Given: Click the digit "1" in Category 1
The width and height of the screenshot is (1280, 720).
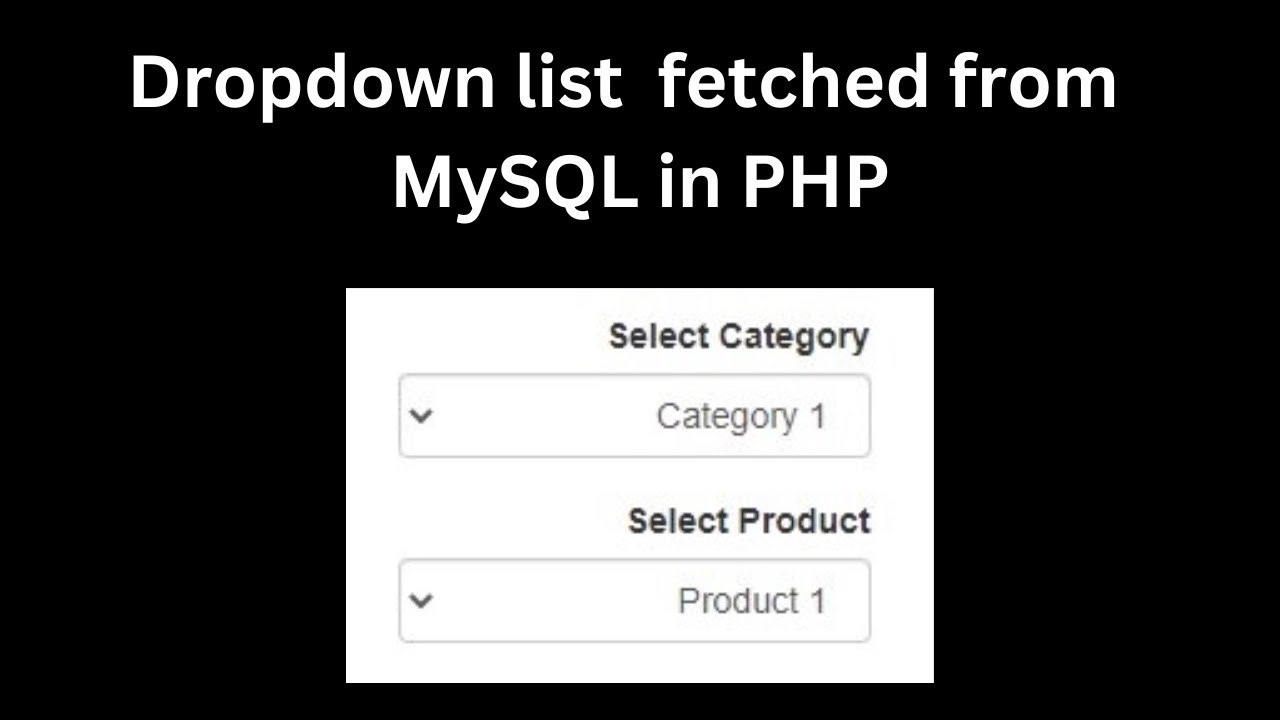Looking at the screenshot, I should (817, 416).
